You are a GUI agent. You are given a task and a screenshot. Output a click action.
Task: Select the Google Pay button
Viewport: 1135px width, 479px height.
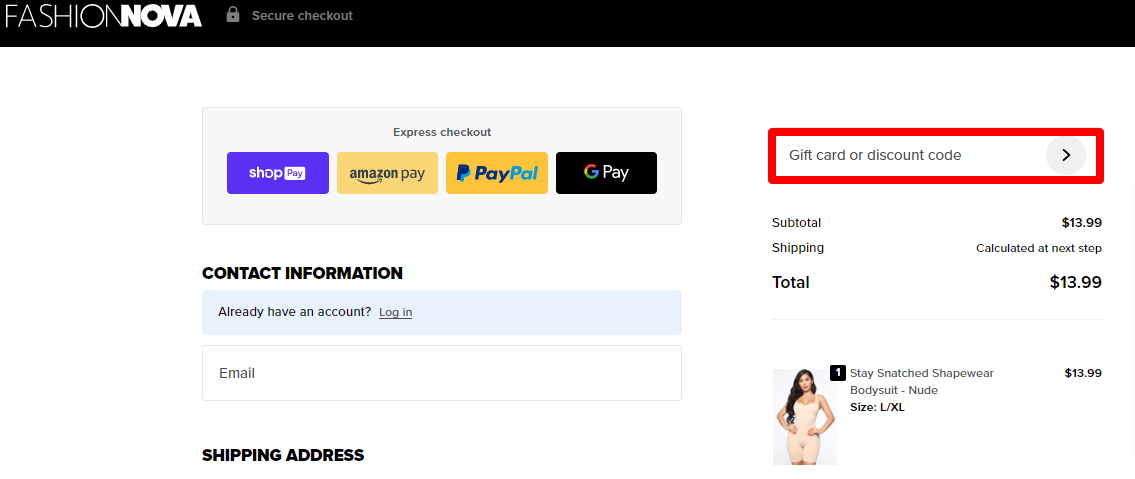(607, 173)
